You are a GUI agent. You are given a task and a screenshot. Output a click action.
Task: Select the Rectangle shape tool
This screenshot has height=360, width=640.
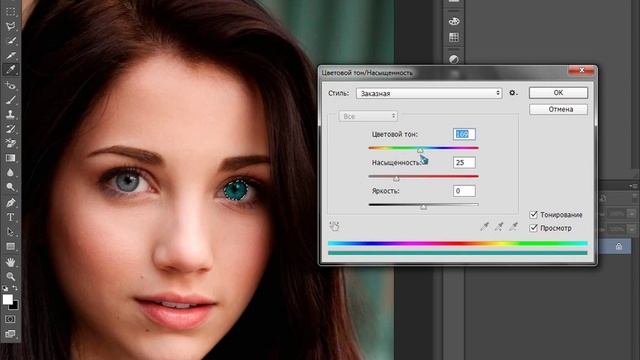coord(11,247)
